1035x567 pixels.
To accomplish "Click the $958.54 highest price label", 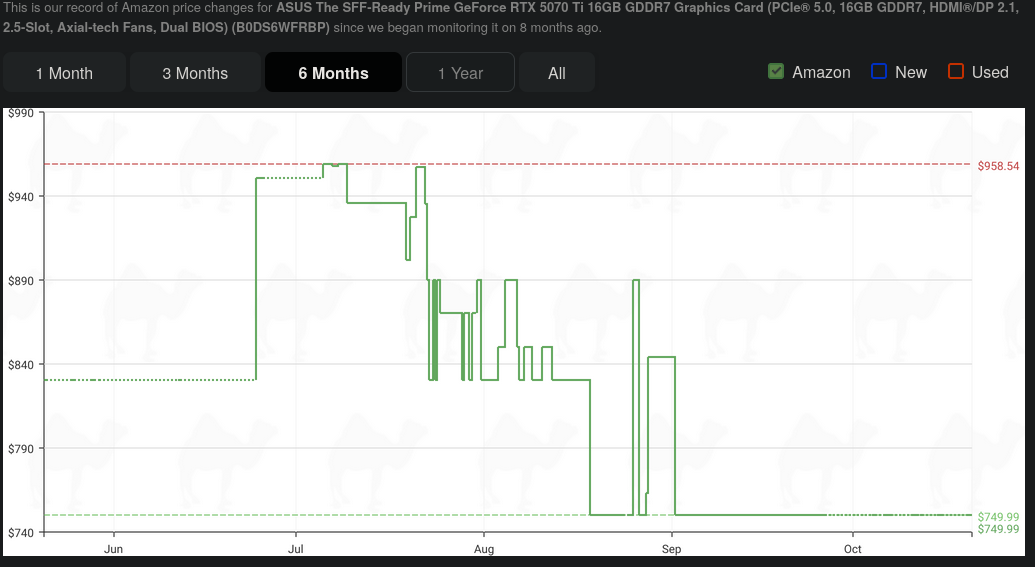I will pyautogui.click(x=998, y=166).
